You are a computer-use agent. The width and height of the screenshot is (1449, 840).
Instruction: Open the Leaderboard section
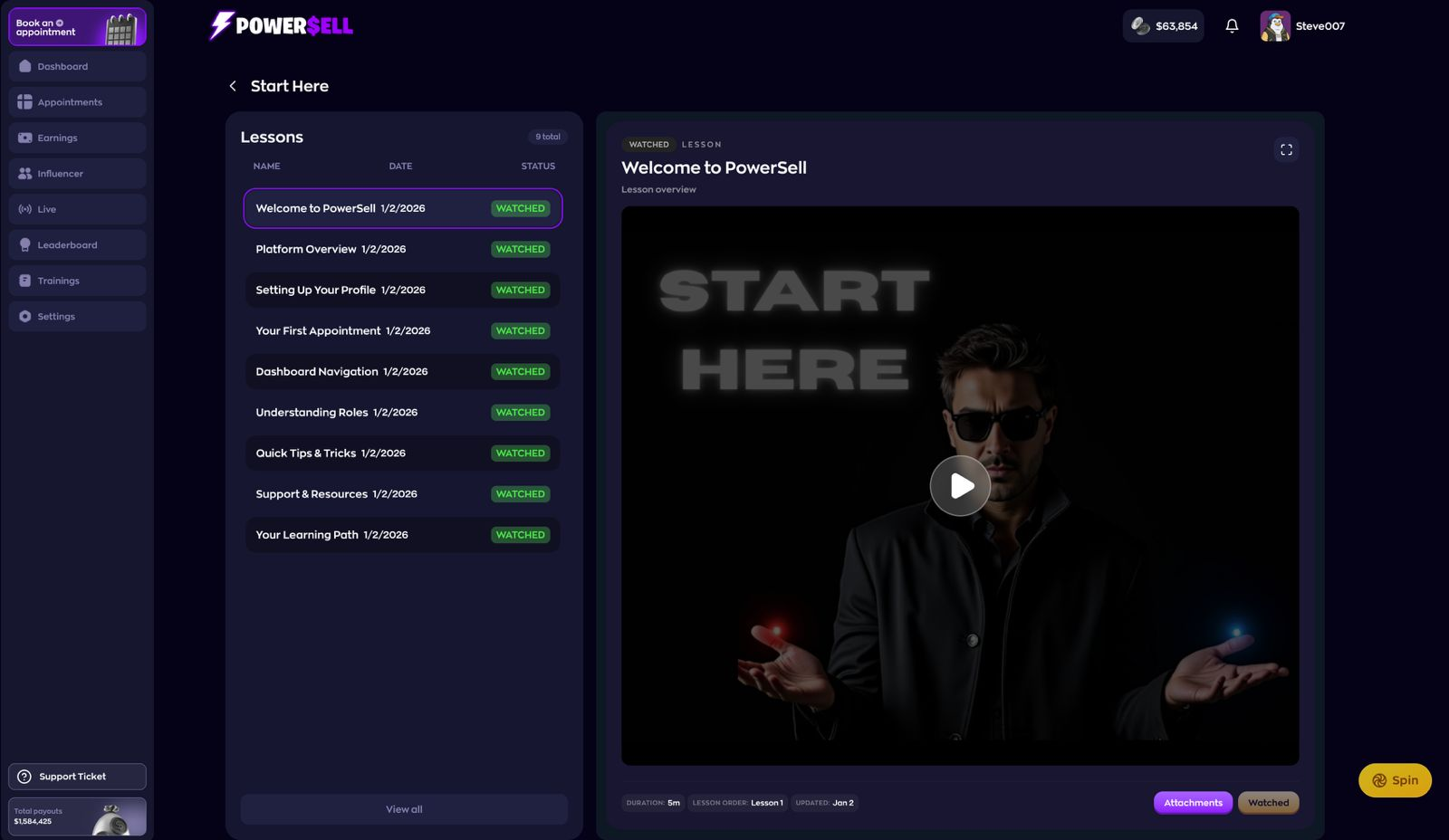77,245
